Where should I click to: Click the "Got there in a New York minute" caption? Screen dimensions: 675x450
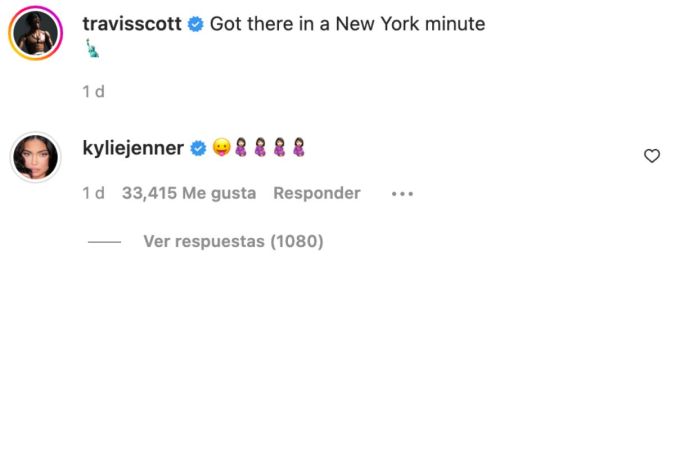point(347,24)
